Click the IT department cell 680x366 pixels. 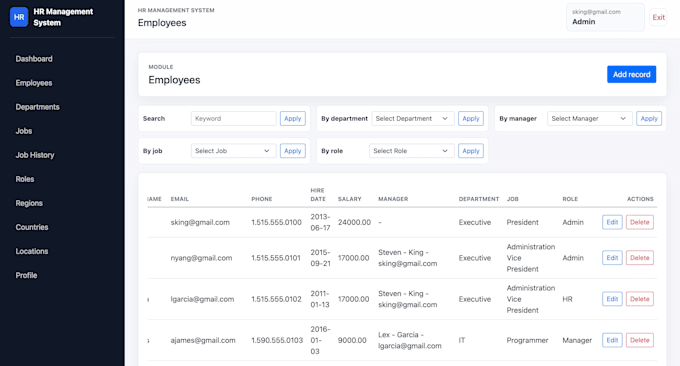click(462, 340)
